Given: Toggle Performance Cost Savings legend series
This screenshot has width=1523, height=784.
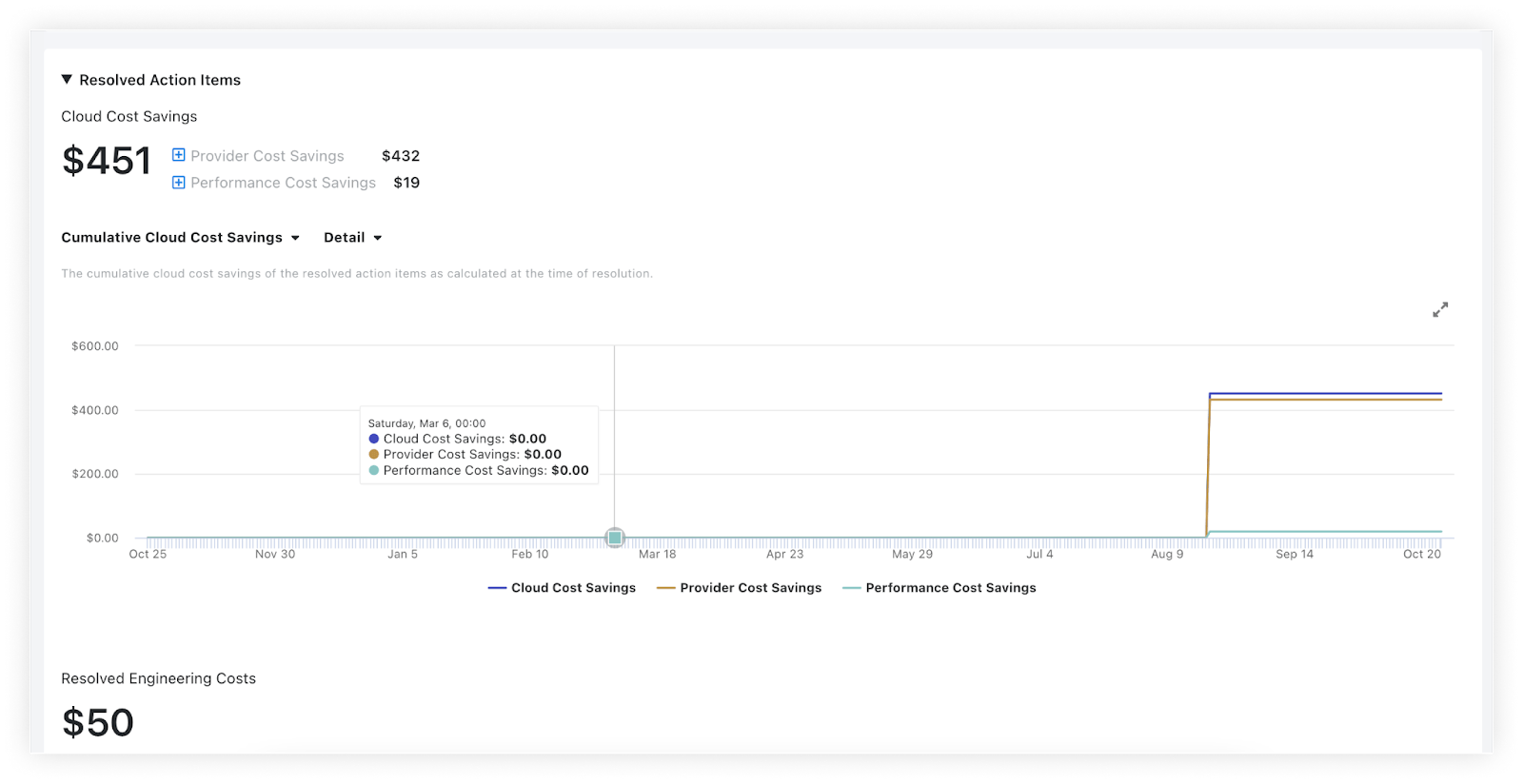Looking at the screenshot, I should [x=939, y=588].
